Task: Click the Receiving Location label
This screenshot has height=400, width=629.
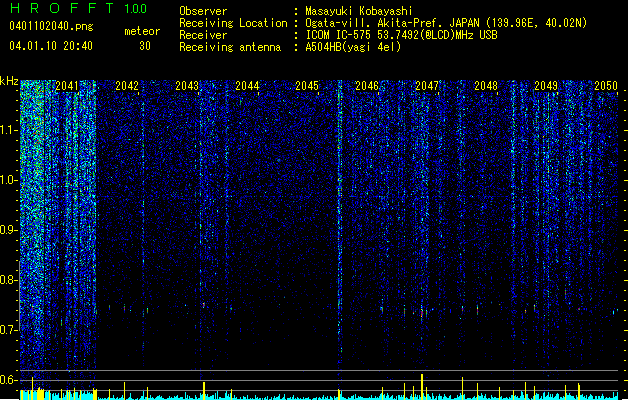Action: [233, 23]
